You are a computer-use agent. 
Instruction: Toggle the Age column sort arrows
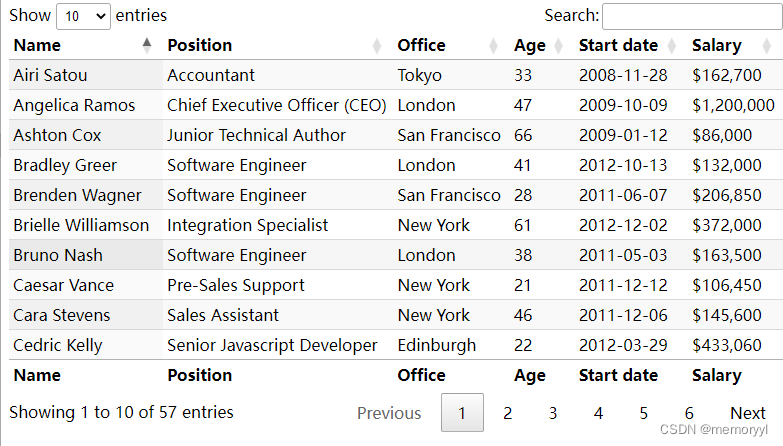point(558,45)
